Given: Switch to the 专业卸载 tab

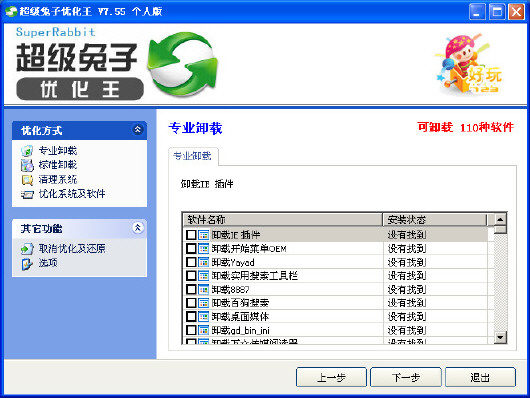Looking at the screenshot, I should (193, 156).
